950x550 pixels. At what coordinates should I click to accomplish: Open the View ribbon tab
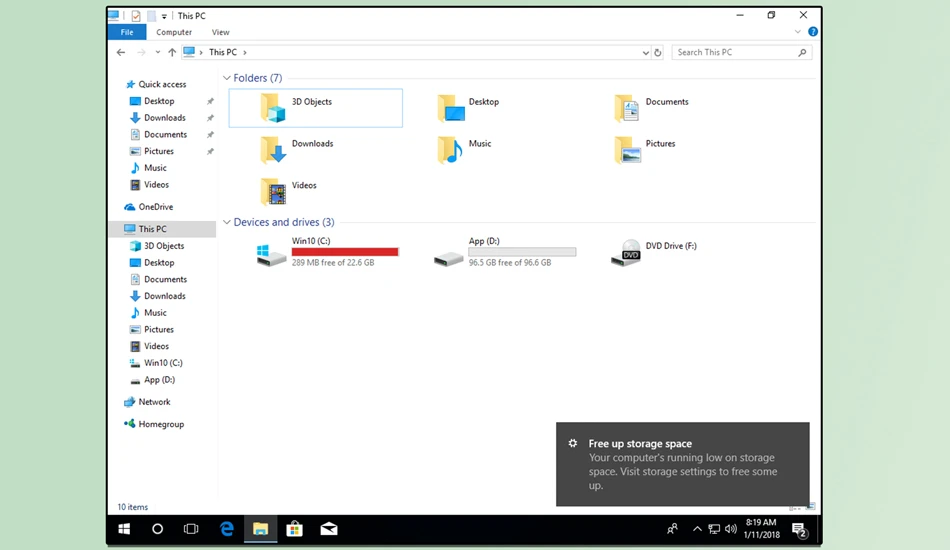[221, 32]
